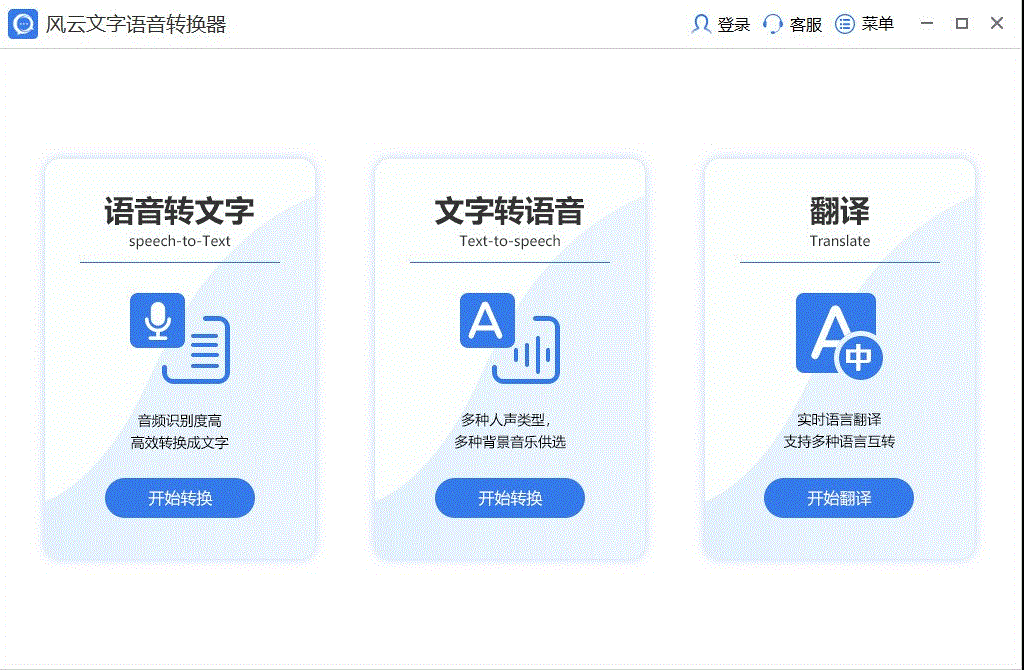Click the 登录 login person icon
1024x670 pixels.
pyautogui.click(x=703, y=23)
